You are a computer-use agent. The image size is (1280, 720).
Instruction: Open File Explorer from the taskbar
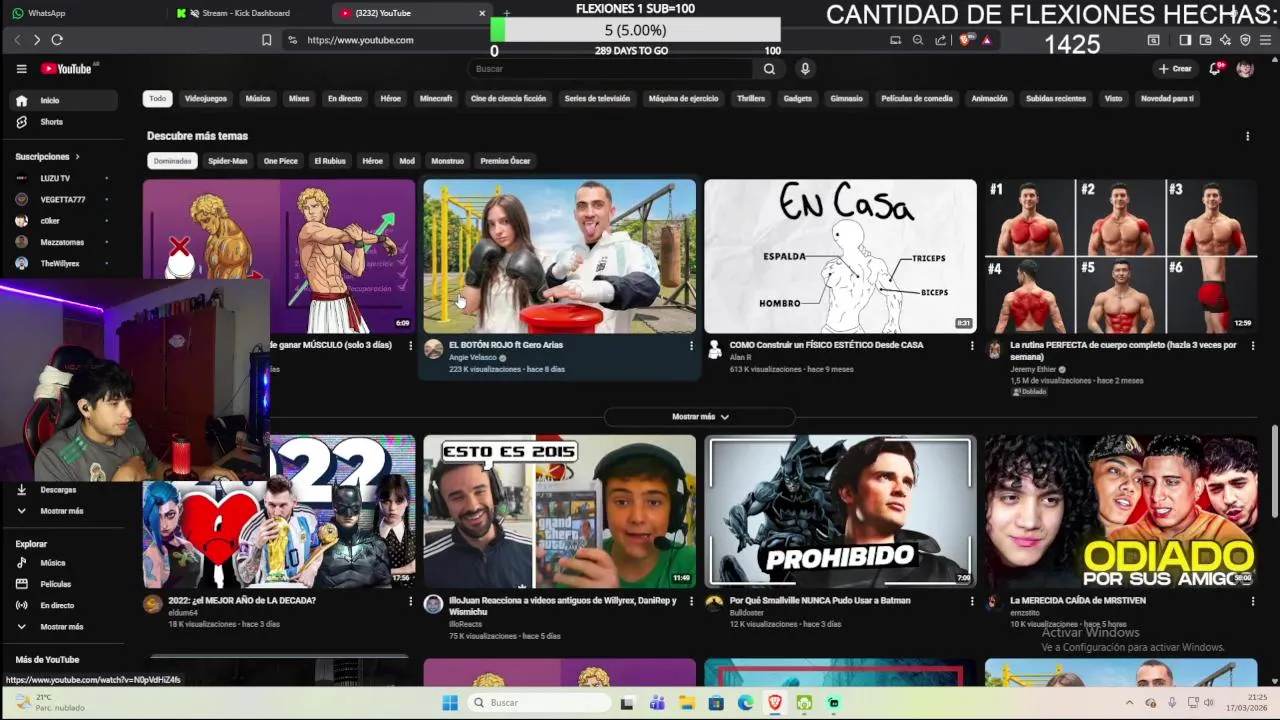[x=687, y=703]
